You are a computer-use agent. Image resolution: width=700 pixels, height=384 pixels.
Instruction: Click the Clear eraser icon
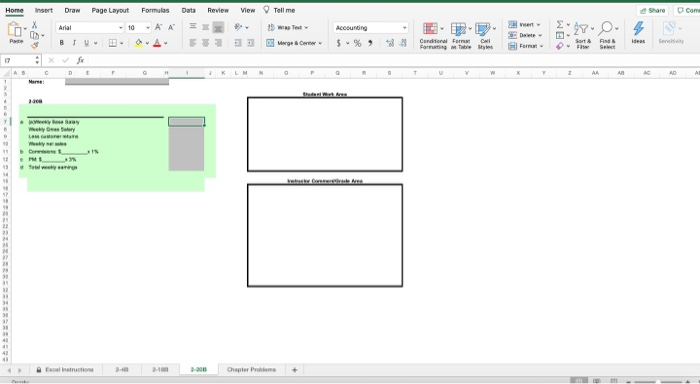point(560,46)
